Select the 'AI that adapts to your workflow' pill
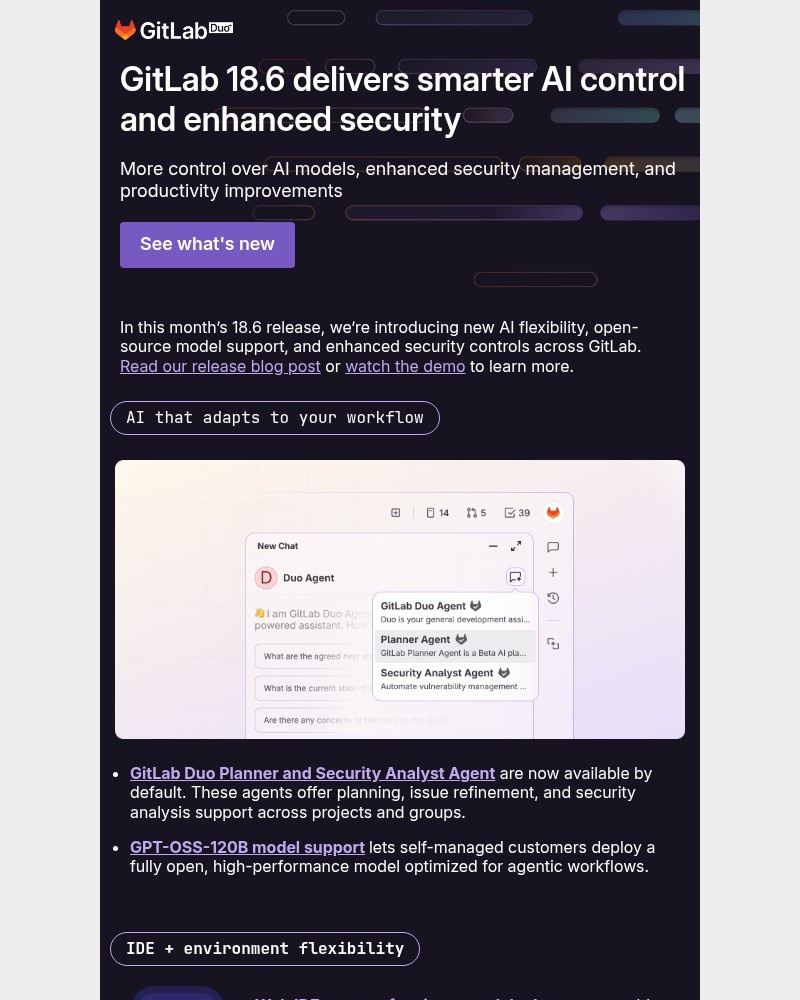800x1000 pixels. 274,418
